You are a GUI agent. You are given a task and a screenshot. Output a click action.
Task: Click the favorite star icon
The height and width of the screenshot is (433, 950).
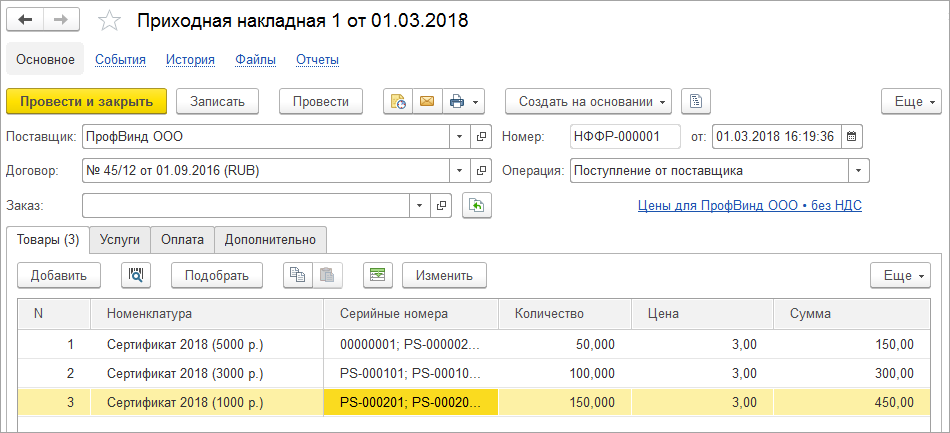(x=111, y=21)
